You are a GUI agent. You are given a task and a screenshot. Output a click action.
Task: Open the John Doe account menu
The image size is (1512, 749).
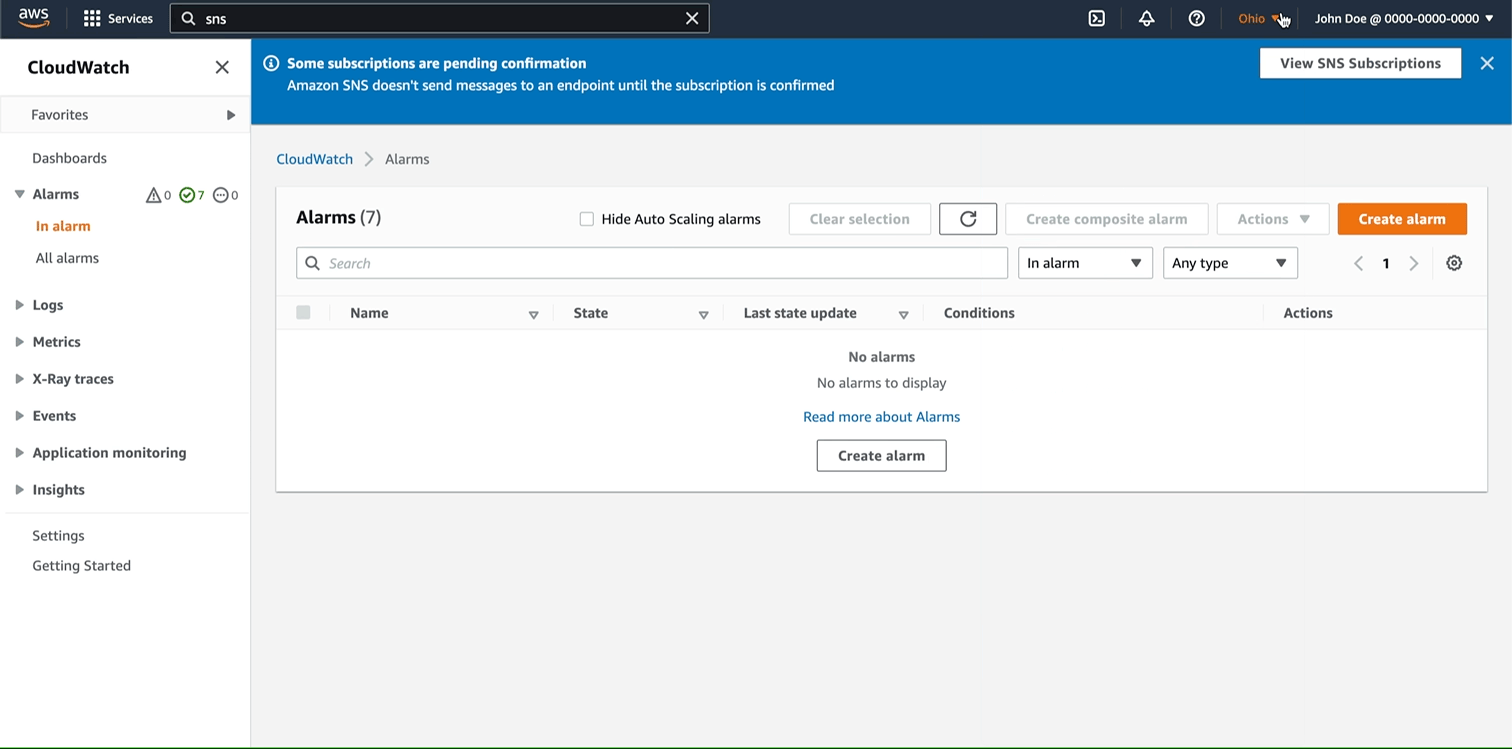coord(1397,18)
